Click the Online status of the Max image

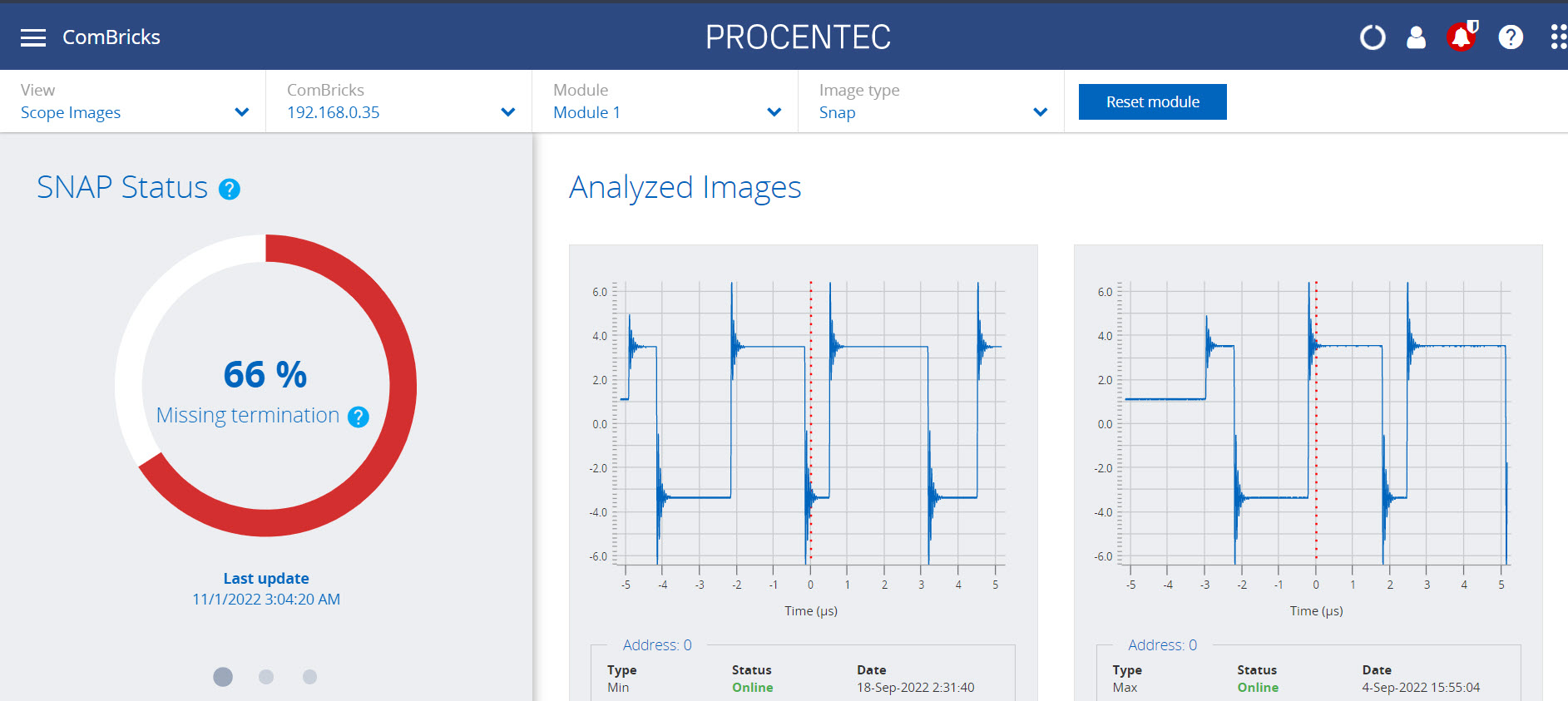click(1258, 688)
